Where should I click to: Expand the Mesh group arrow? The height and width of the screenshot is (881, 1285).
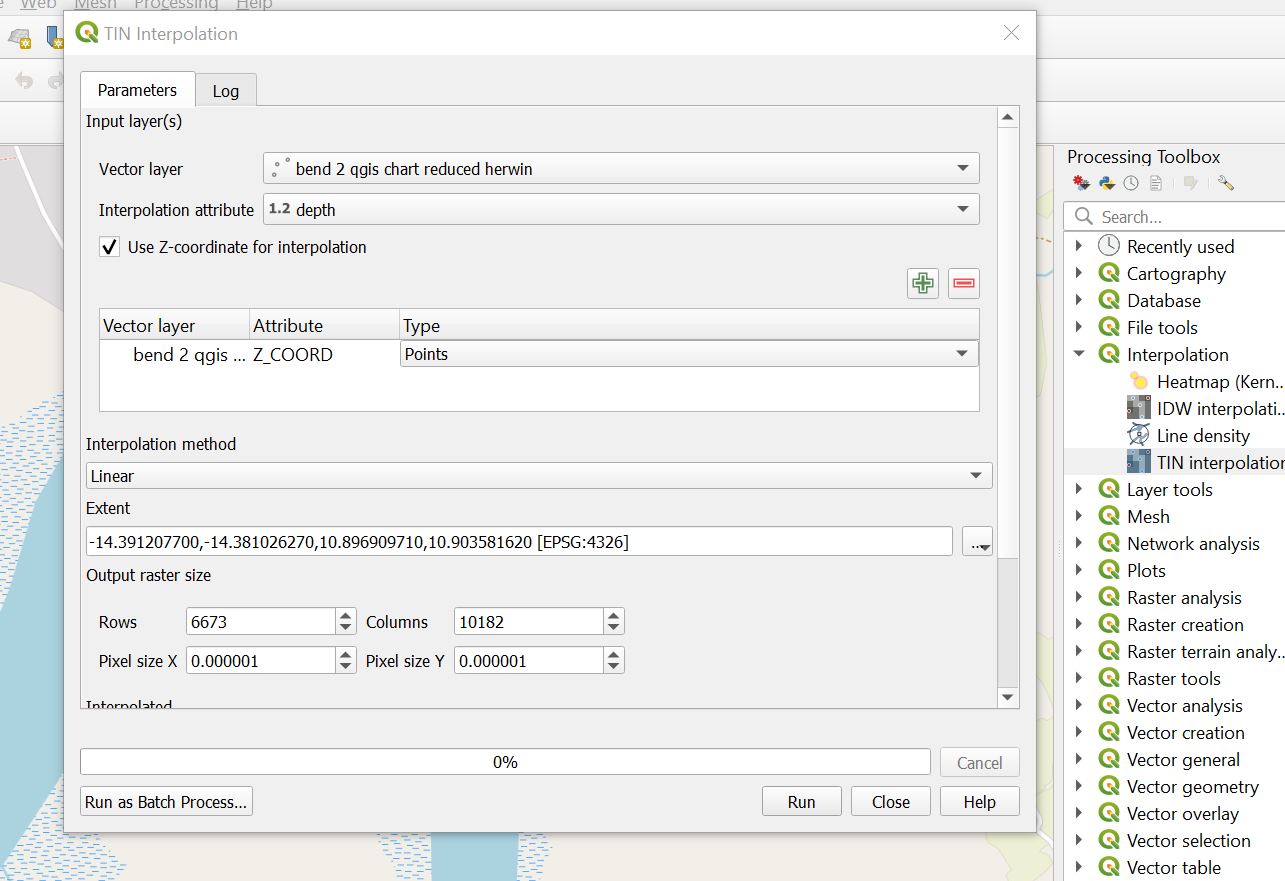(x=1079, y=516)
